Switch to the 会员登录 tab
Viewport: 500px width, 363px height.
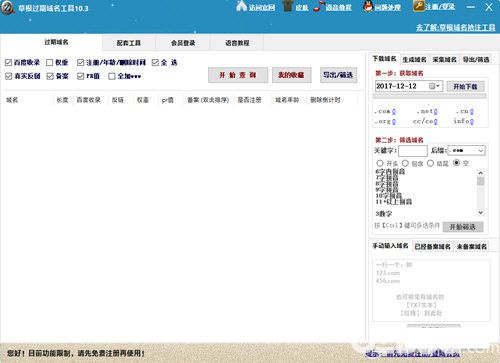click(x=183, y=43)
